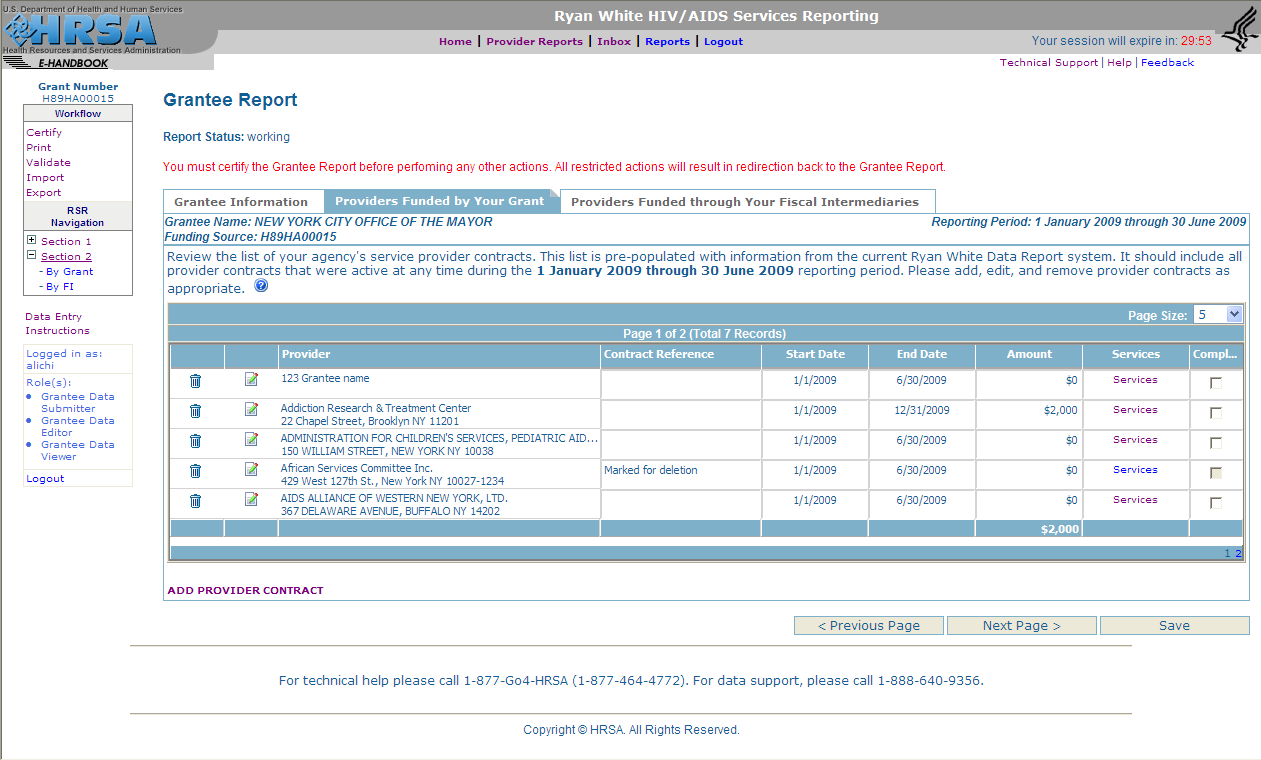1261x760 pixels.
Task: Click the Next Page button
Action: coord(1021,626)
